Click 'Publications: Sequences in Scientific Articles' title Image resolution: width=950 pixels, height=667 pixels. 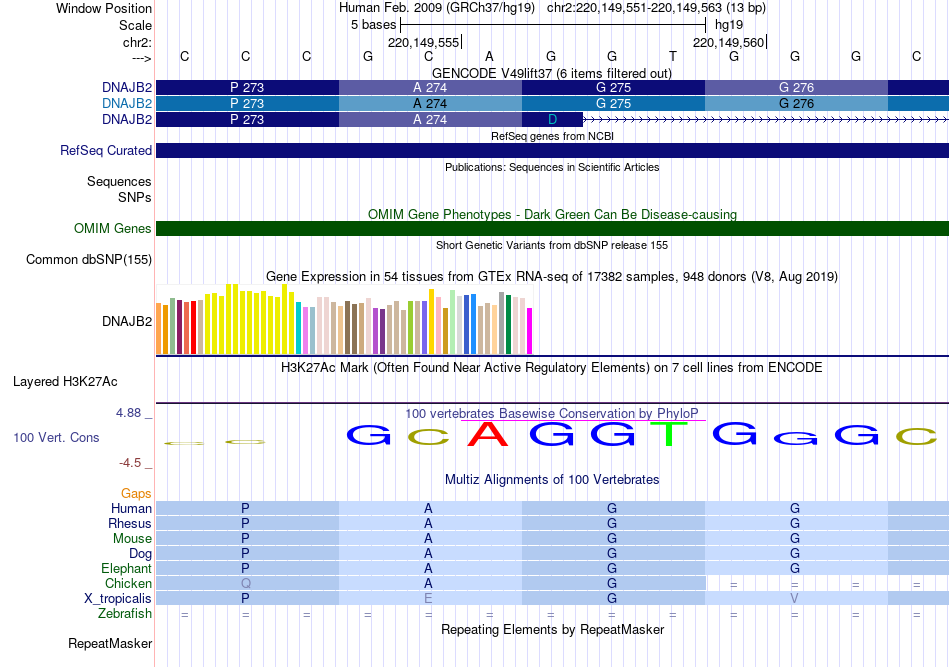pos(552,167)
